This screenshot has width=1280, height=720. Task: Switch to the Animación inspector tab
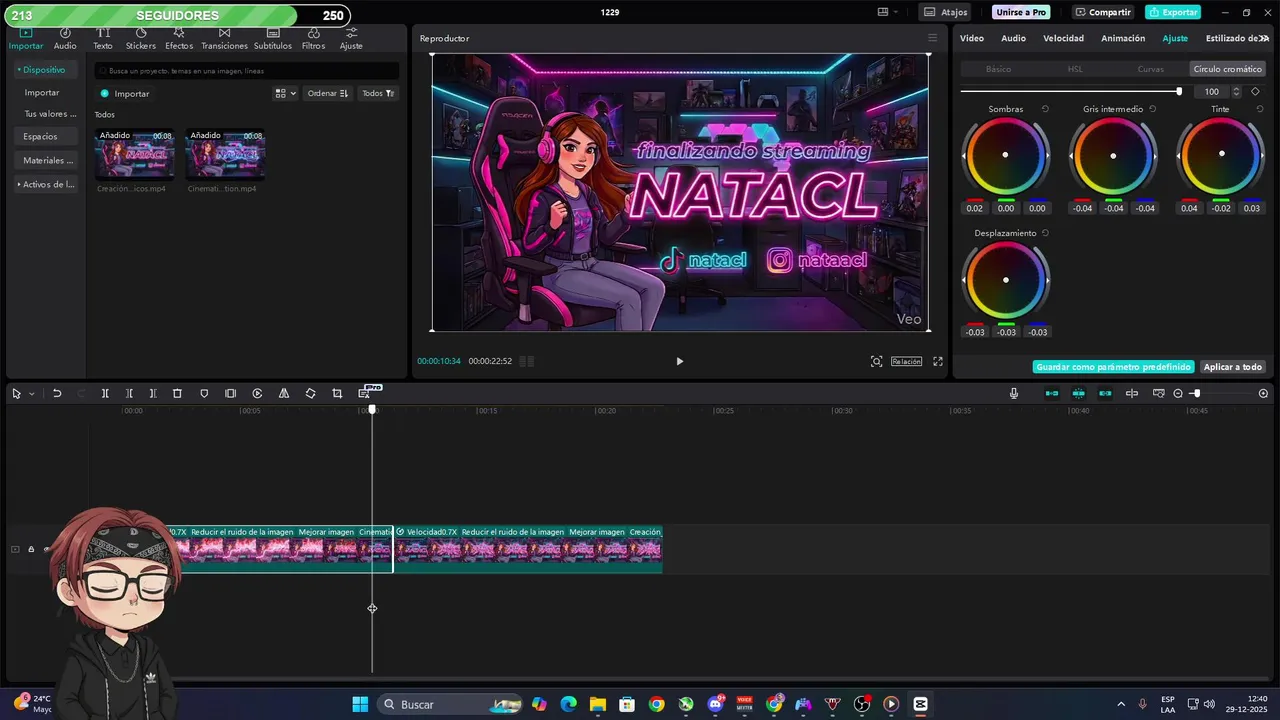pos(1123,38)
